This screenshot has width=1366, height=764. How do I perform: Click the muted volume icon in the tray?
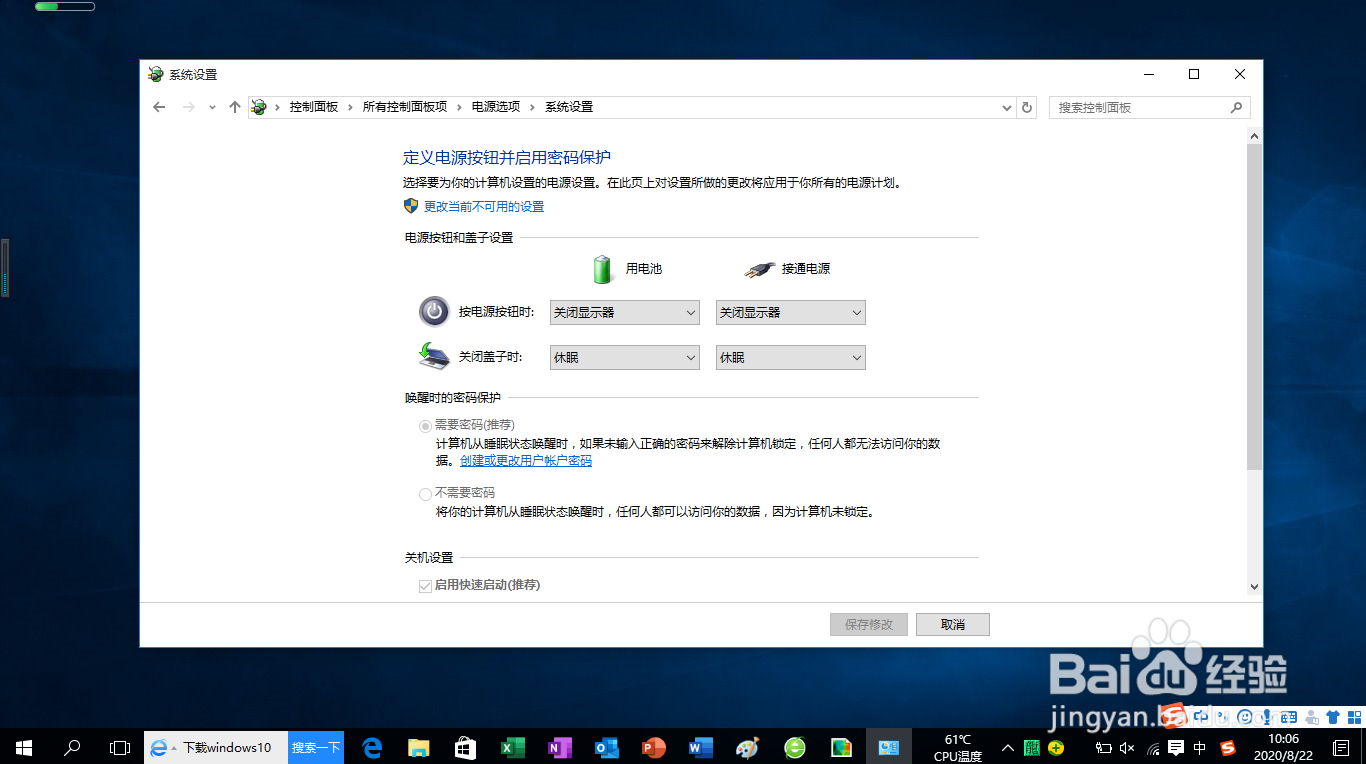pos(1127,748)
